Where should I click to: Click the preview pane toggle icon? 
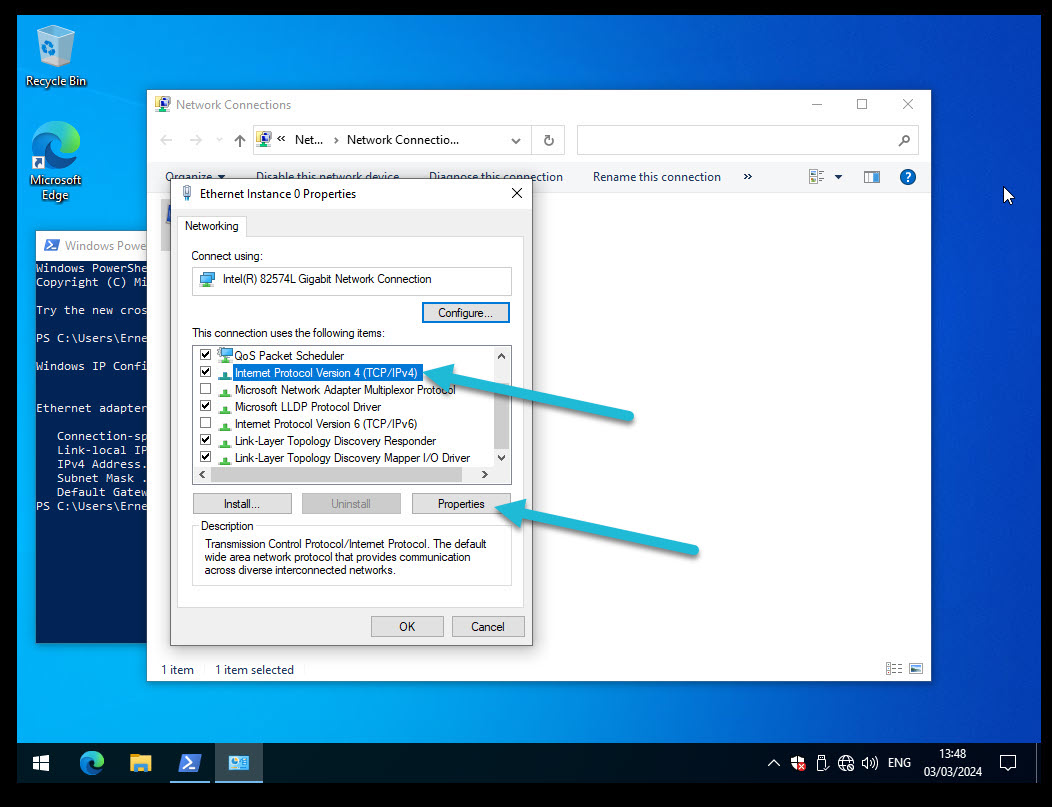872,177
